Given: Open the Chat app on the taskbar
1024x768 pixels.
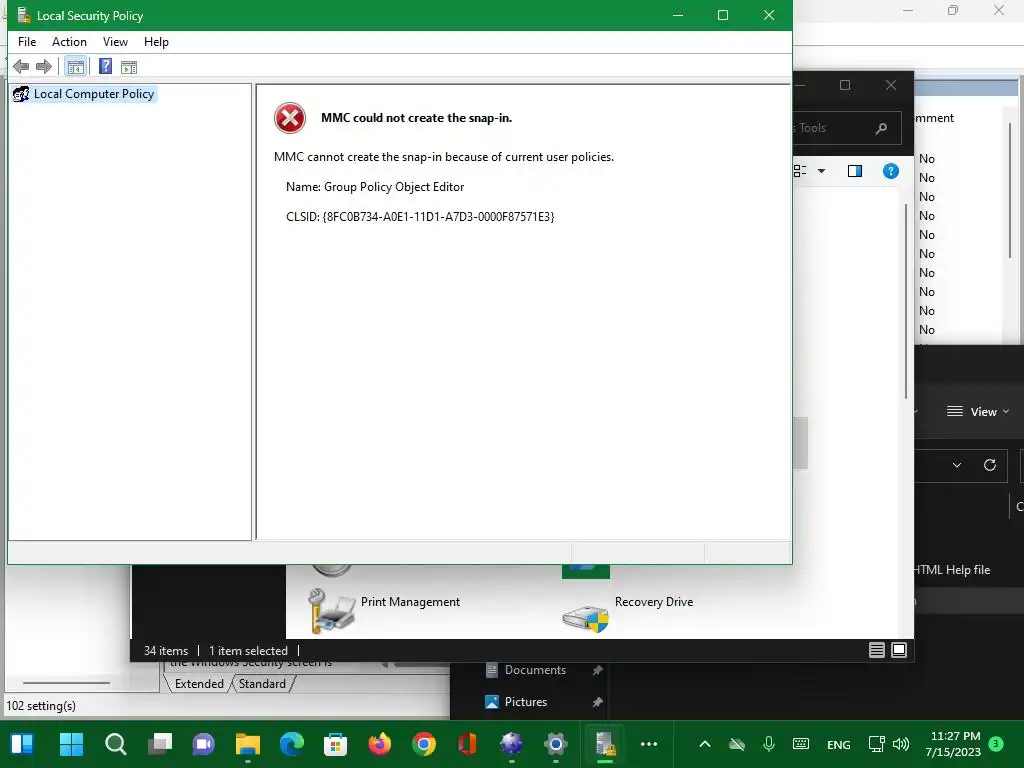Looking at the screenshot, I should click(x=204, y=744).
